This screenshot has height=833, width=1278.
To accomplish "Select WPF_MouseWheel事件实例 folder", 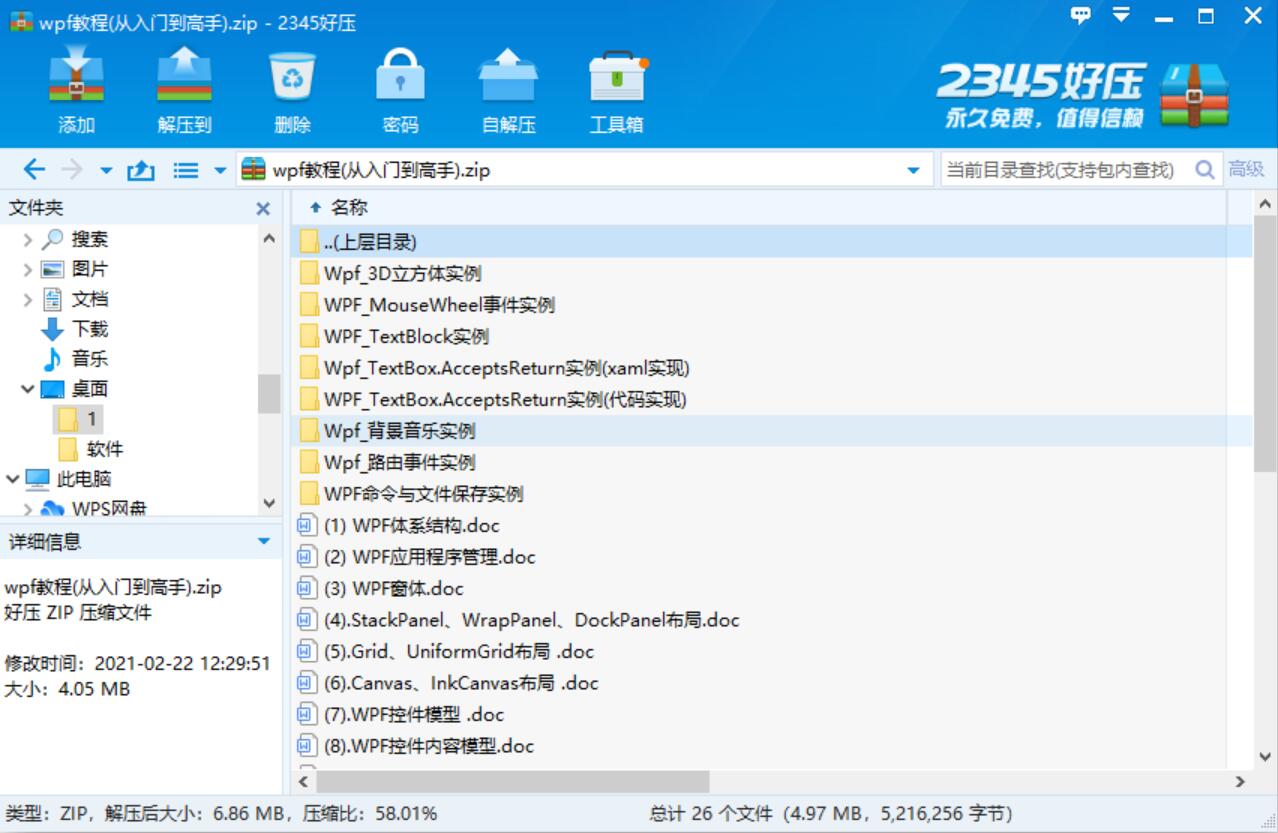I will pos(772,305).
